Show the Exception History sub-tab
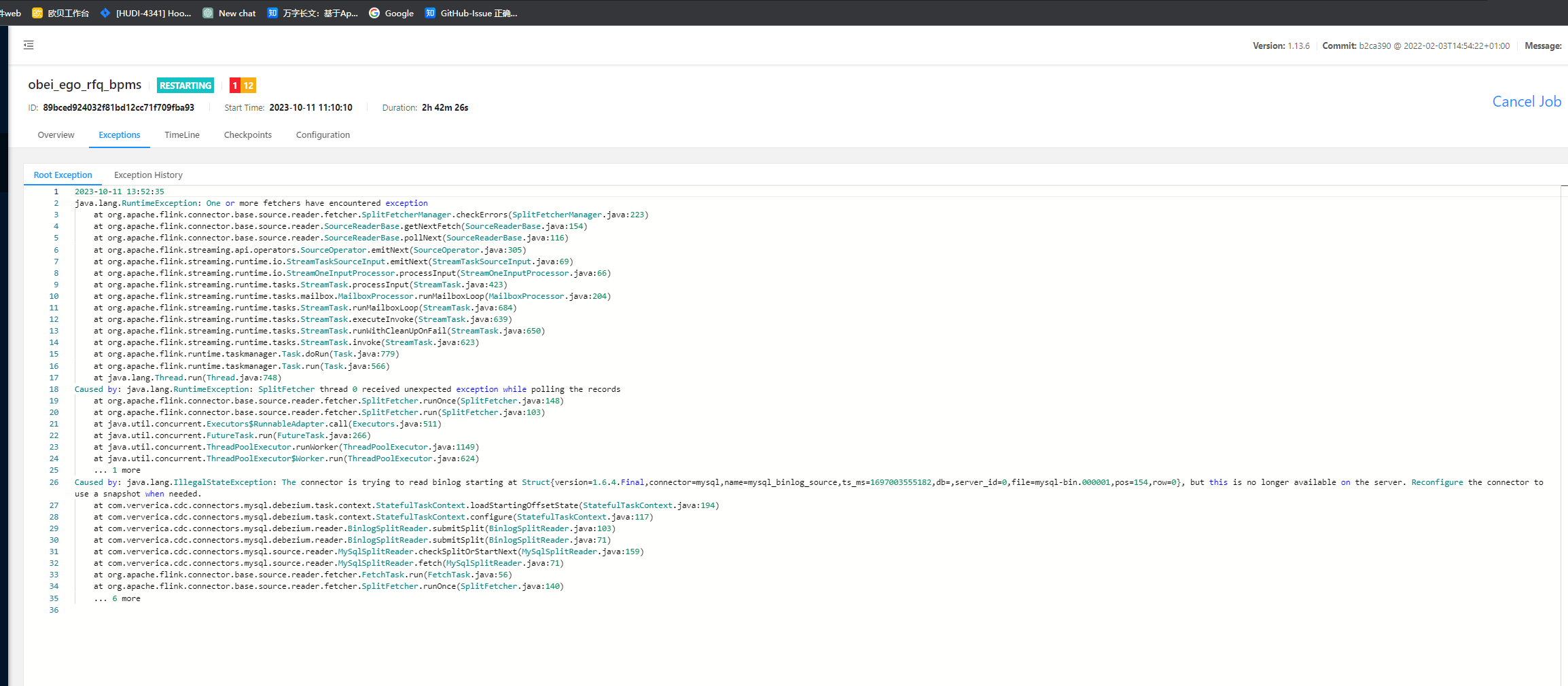This screenshot has width=1568, height=686. pyautogui.click(x=148, y=175)
